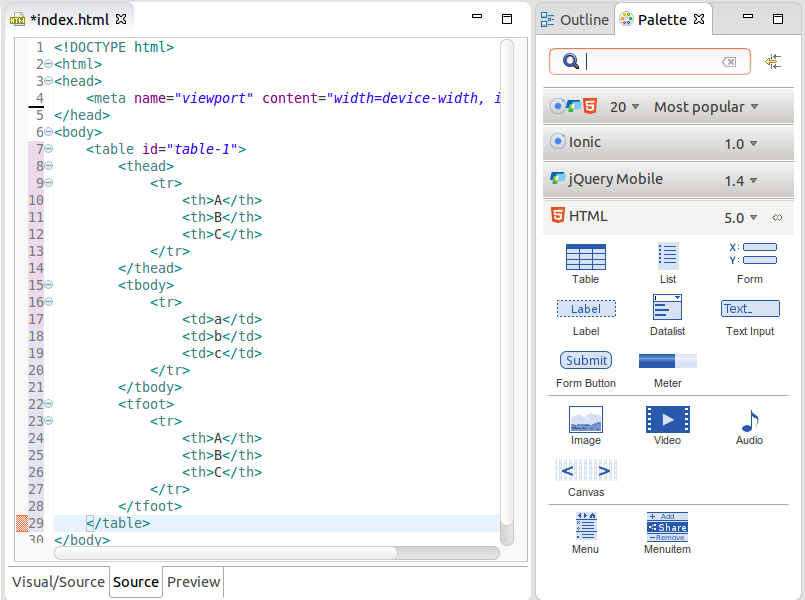This screenshot has height=600, width=805.
Task: Pick the List widget icon
Action: point(668,255)
